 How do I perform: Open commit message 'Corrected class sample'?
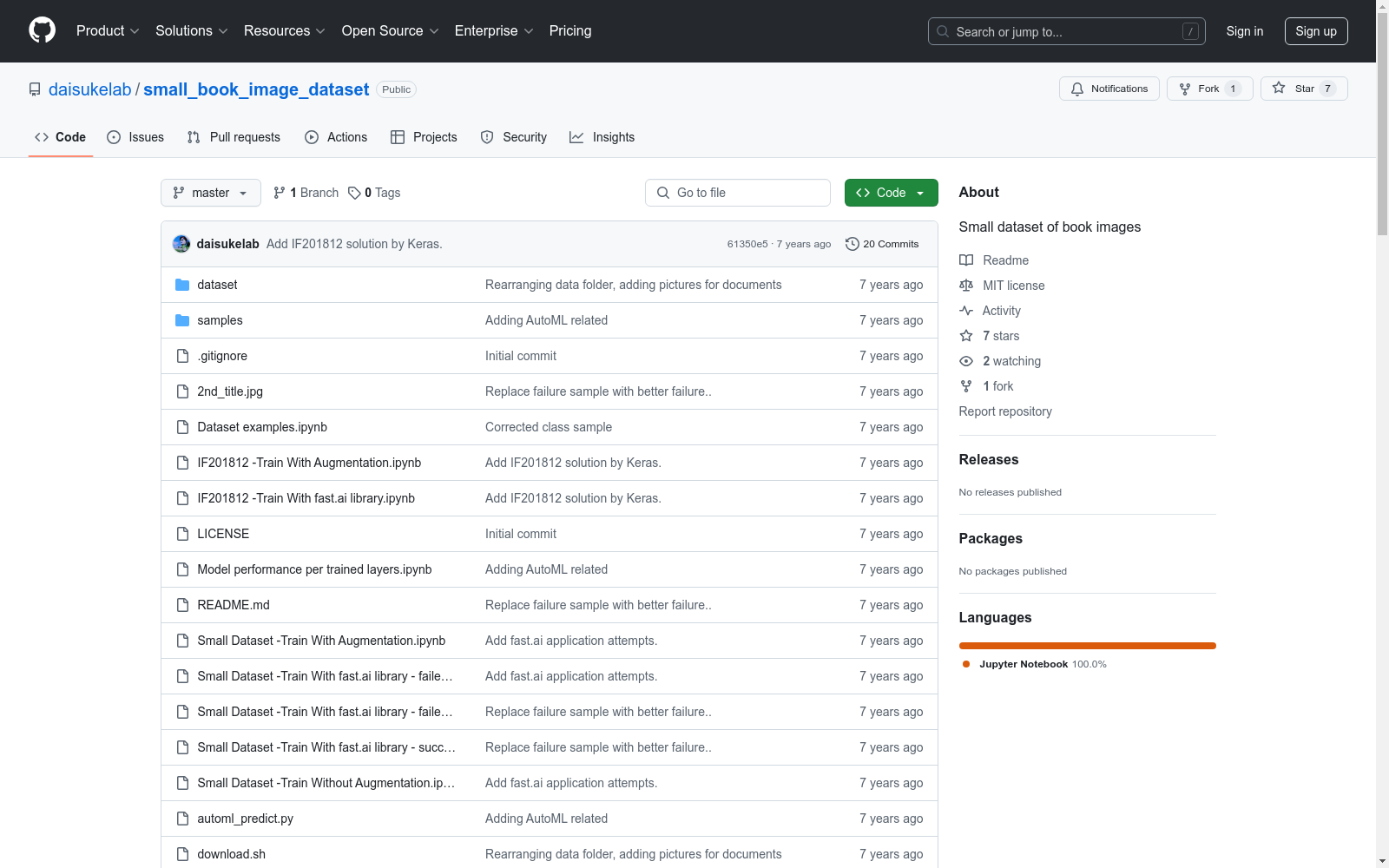coord(549,427)
